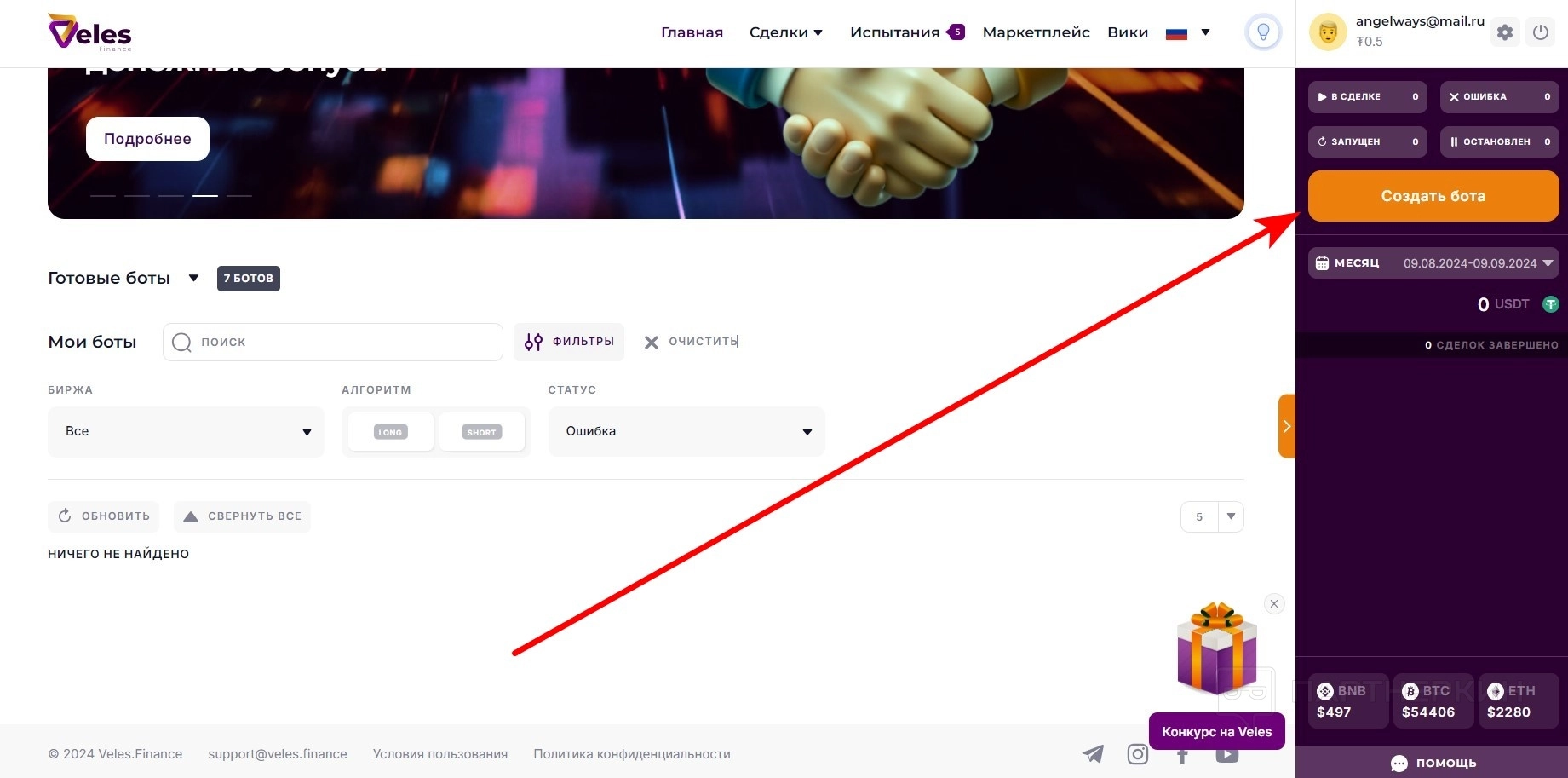
Task: Open Условия пользования link
Action: click(x=440, y=754)
